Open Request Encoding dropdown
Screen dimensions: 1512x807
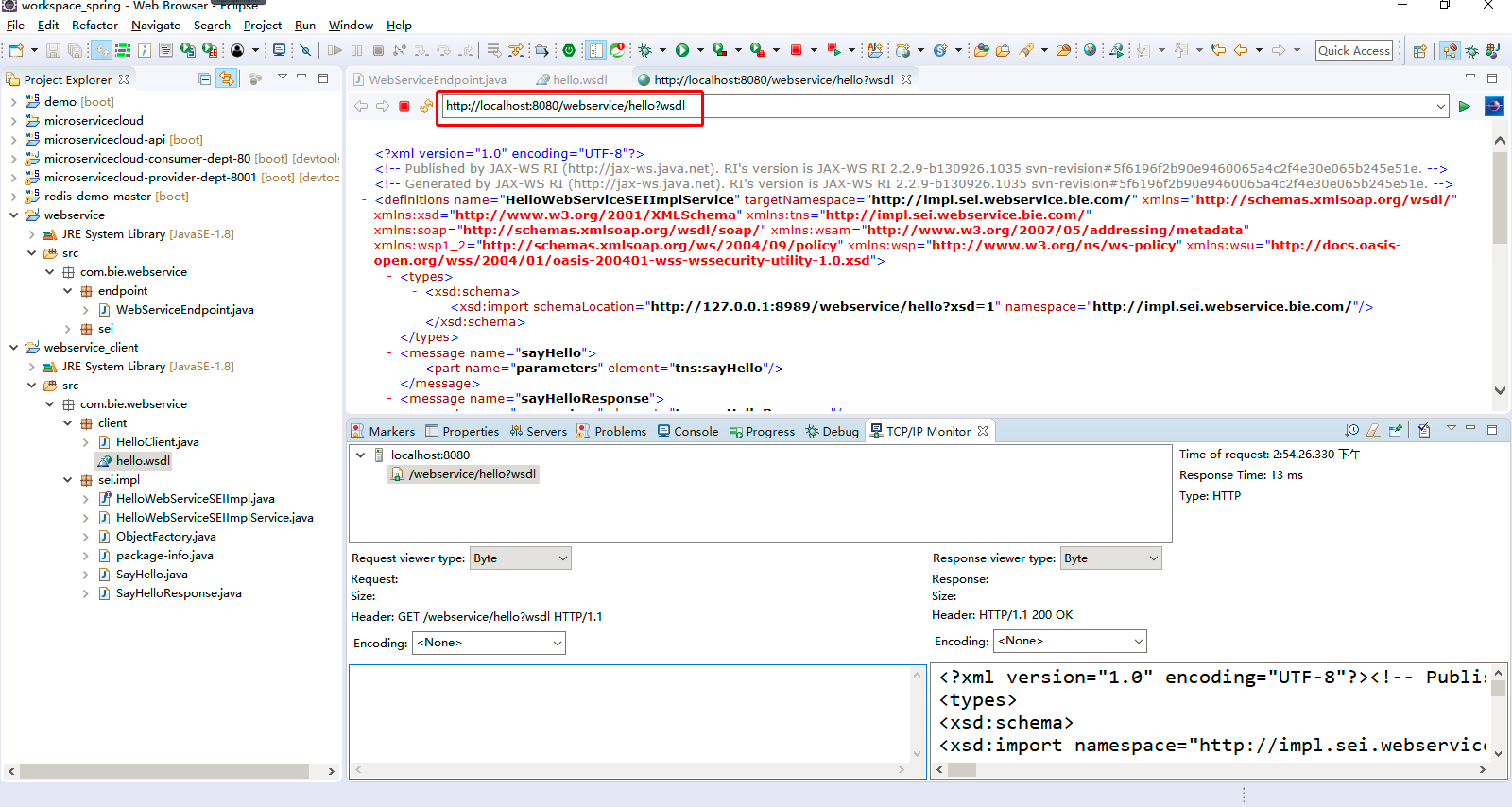pos(489,643)
